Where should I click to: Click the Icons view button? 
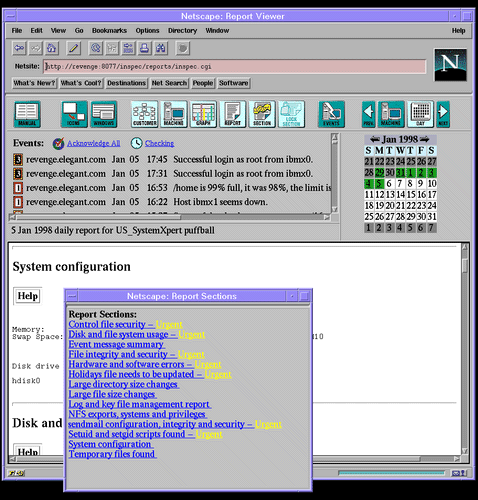point(74,114)
